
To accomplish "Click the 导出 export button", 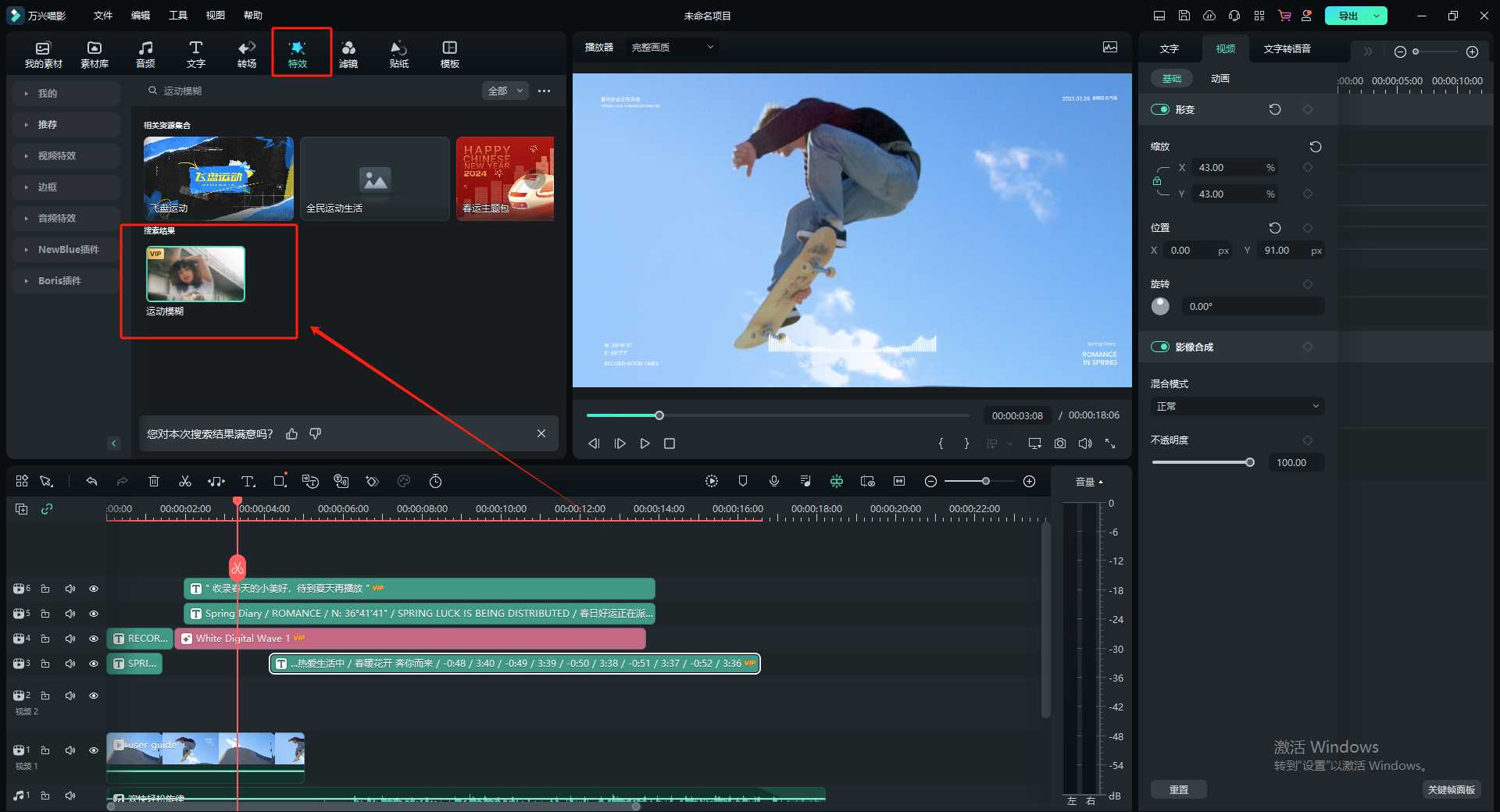I will click(1348, 16).
